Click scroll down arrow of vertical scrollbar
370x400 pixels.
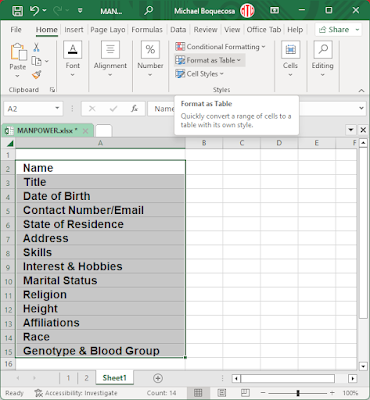(363, 366)
